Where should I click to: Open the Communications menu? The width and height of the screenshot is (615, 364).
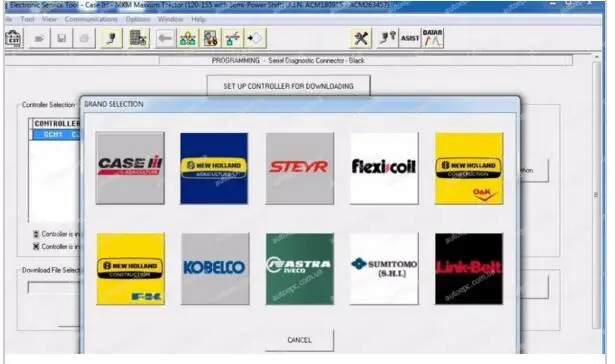(x=91, y=19)
